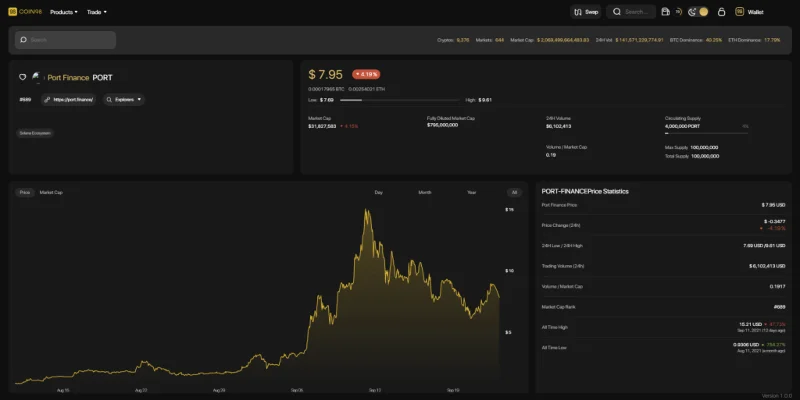Open the Products menu
This screenshot has width=800, height=400.
point(64,12)
